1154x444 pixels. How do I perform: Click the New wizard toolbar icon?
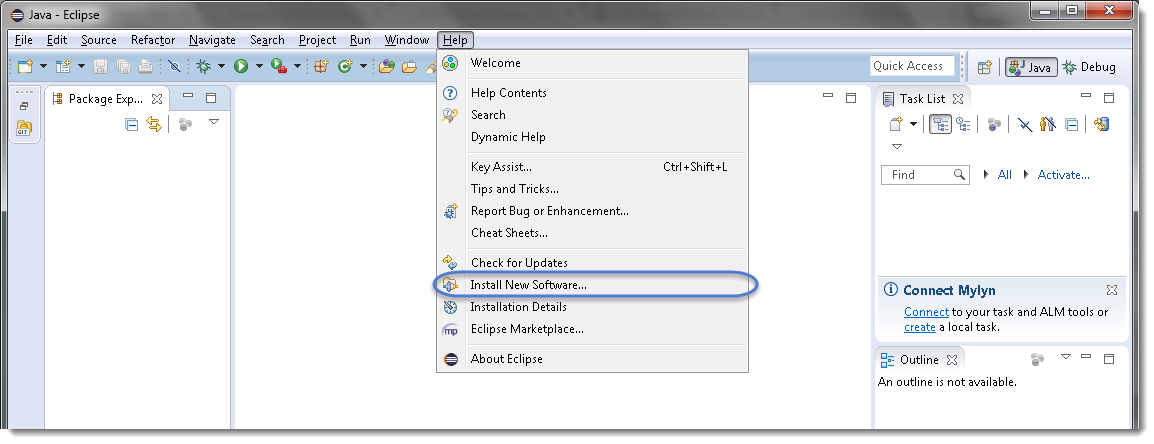[26, 66]
